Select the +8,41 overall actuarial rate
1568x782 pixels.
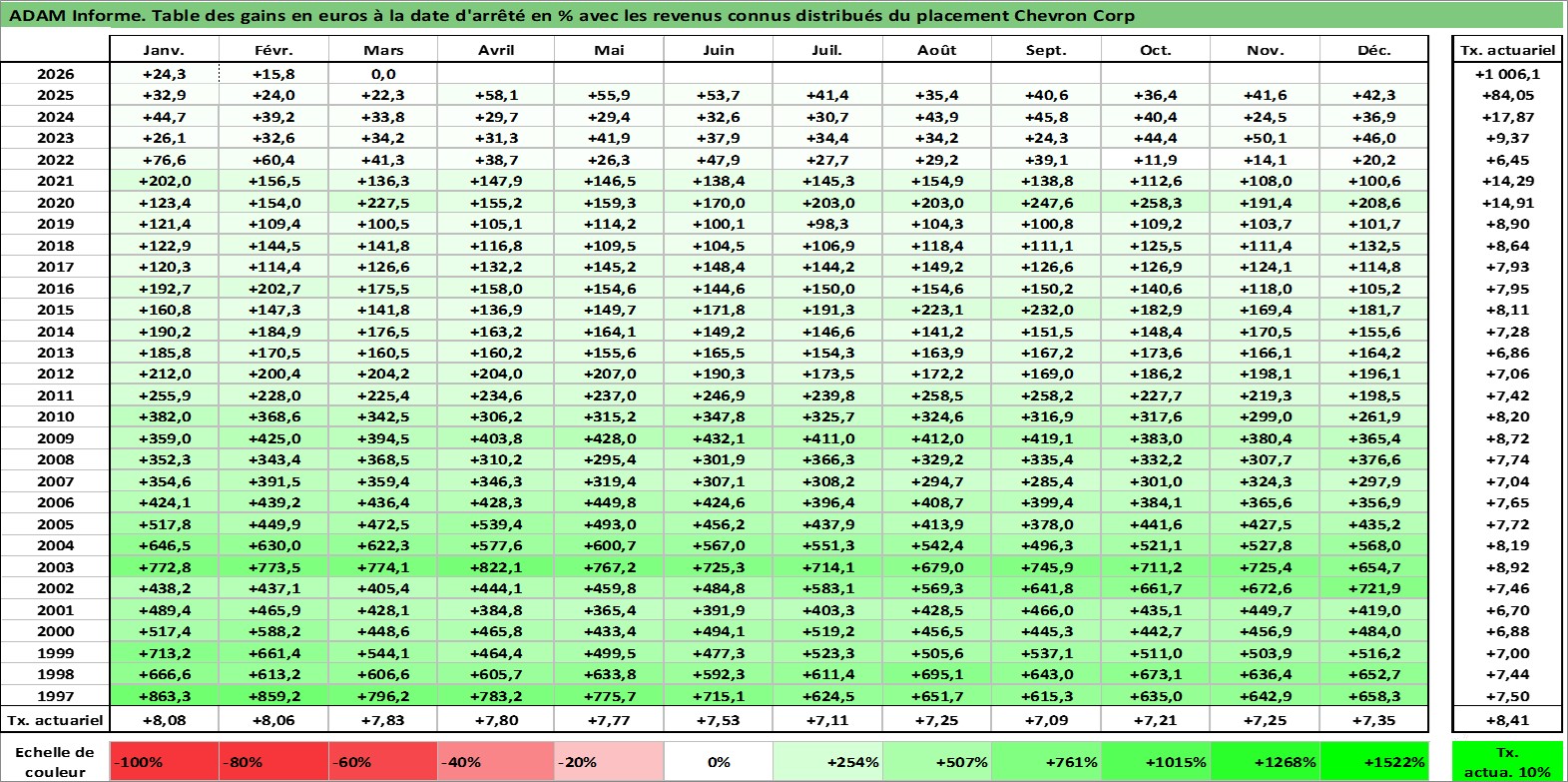coord(1507,720)
